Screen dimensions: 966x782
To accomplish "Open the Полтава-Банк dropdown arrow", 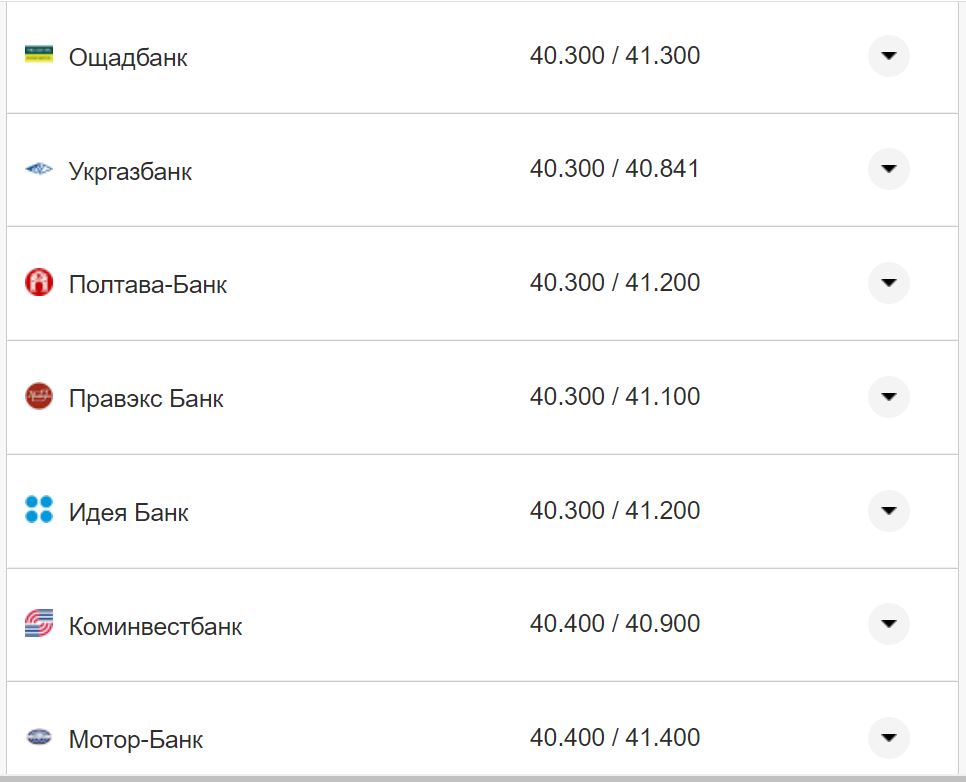I will point(888,283).
